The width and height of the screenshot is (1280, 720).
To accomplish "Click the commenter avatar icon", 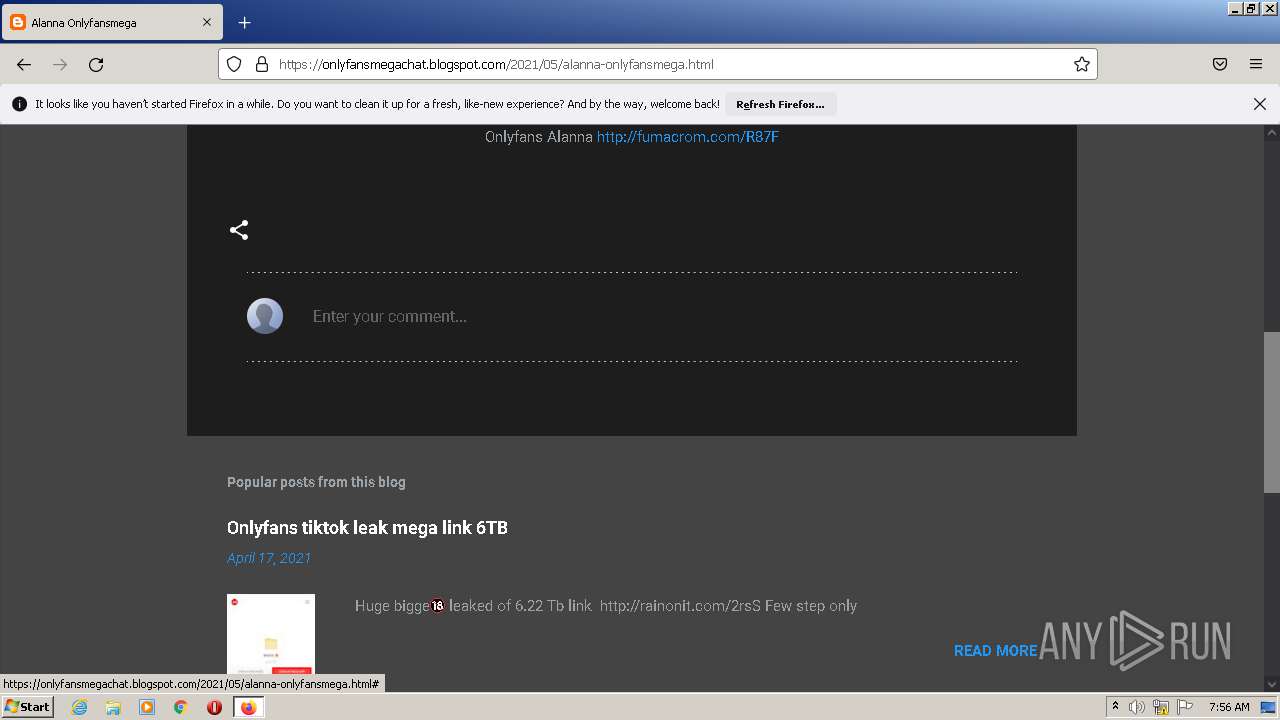I will point(265,316).
